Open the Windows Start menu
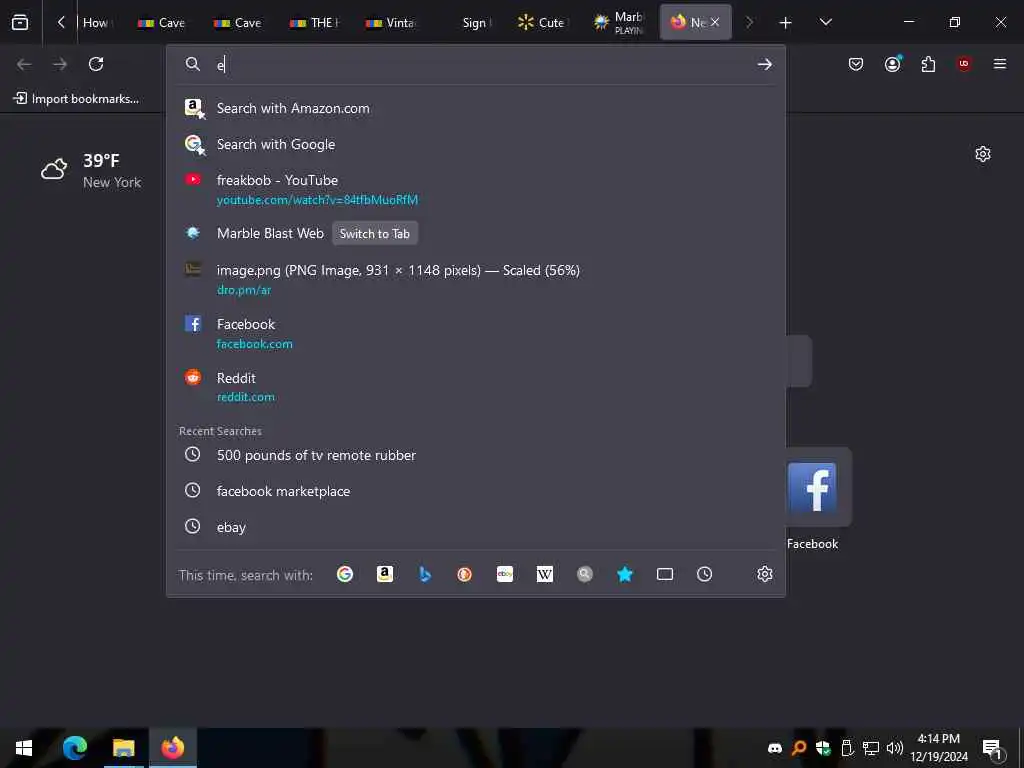This screenshot has width=1024, height=768. pyautogui.click(x=24, y=748)
